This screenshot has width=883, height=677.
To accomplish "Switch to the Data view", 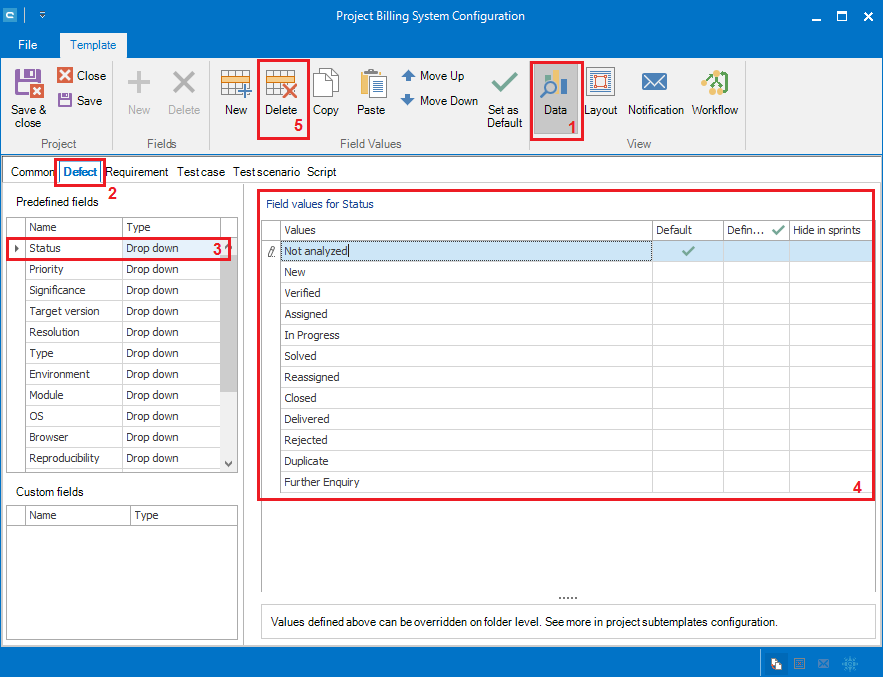I will pyautogui.click(x=555, y=86).
